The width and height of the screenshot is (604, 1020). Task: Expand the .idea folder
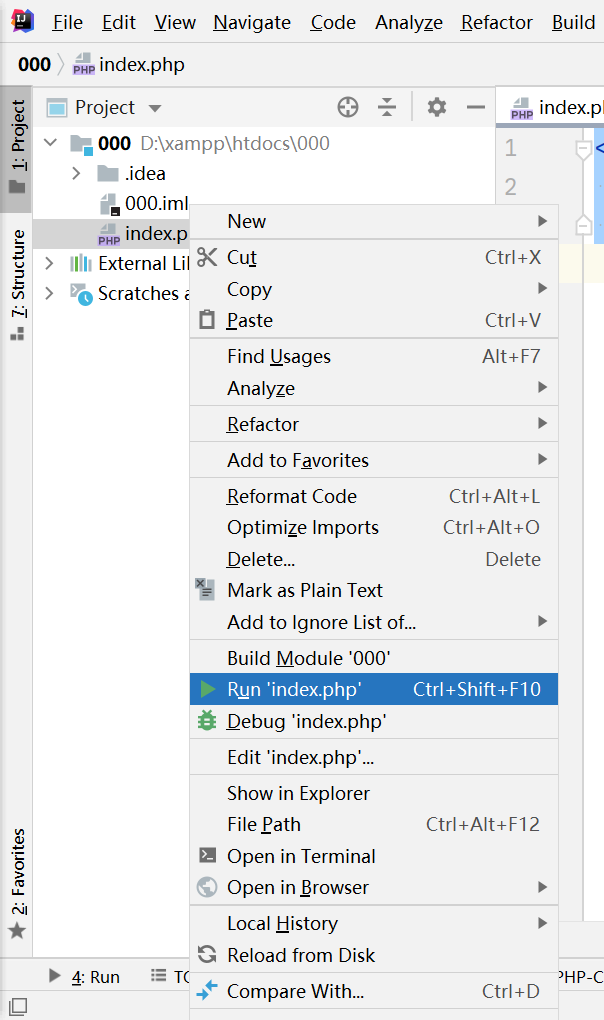[x=78, y=172]
